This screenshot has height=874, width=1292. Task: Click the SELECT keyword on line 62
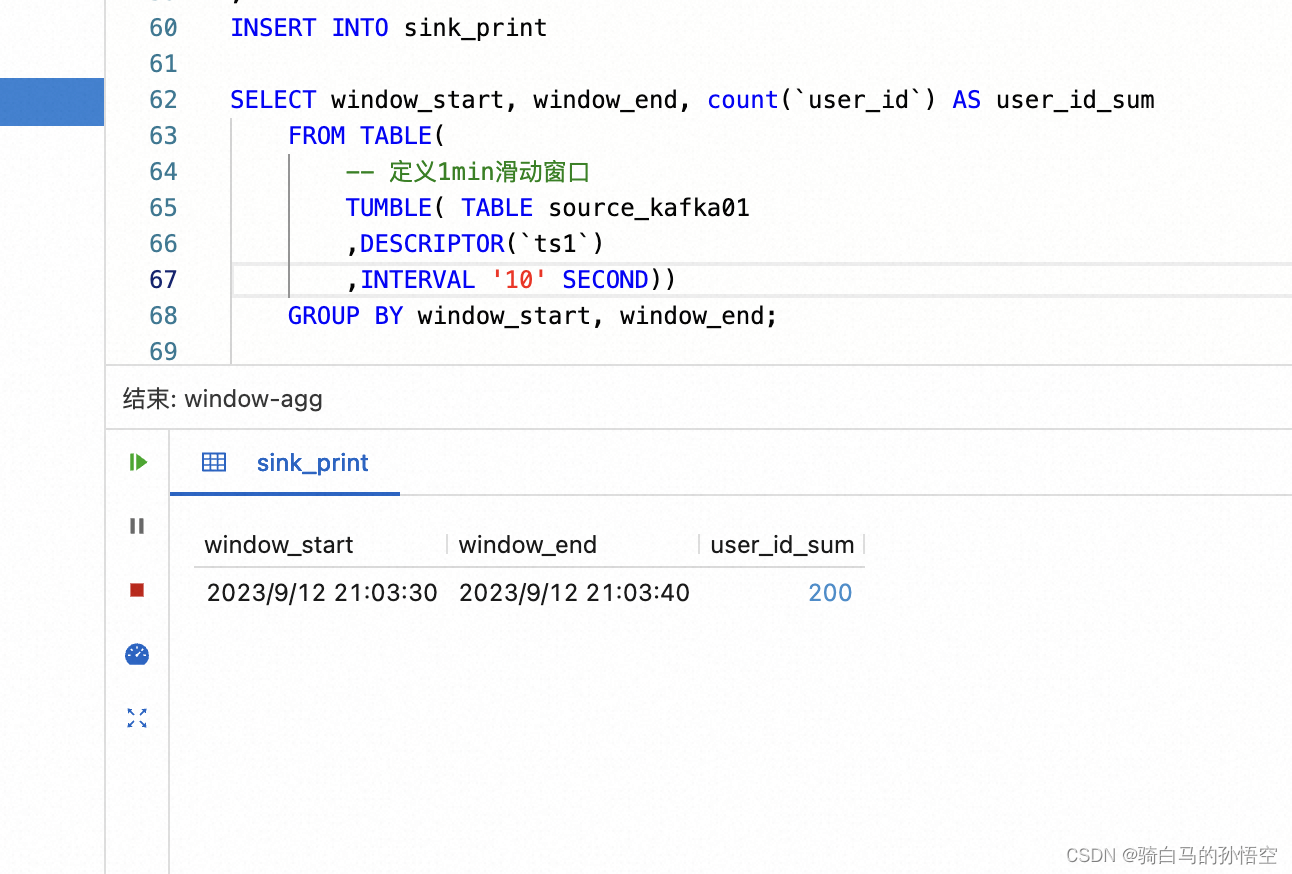pos(273,100)
